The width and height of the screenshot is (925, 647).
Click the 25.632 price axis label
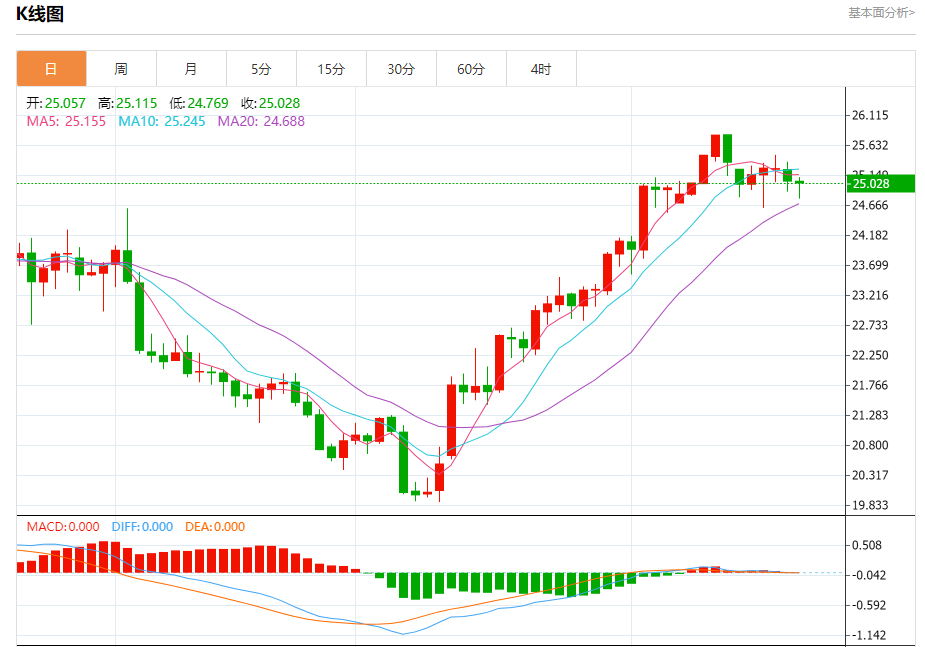870,145
